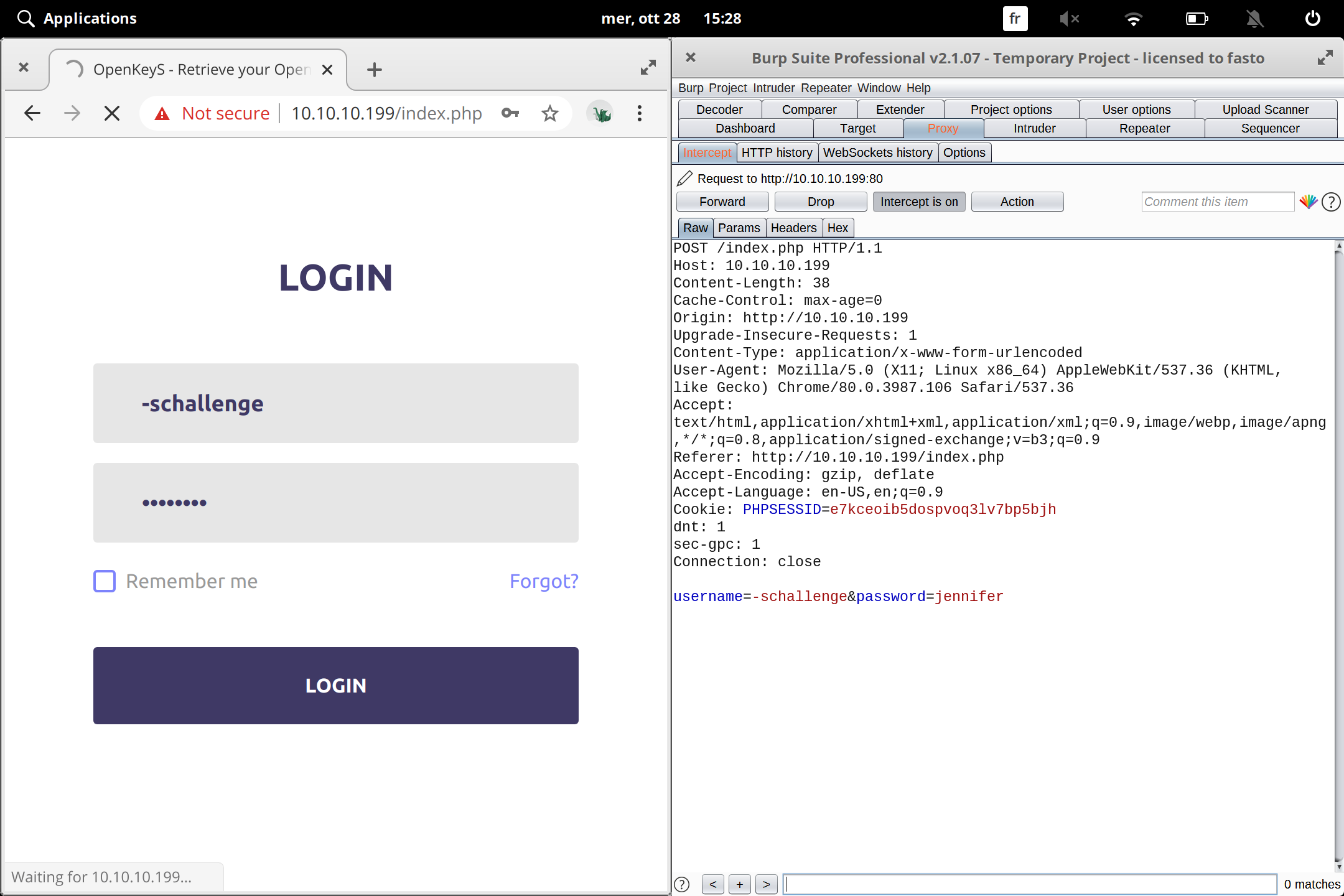Toggle the Intercept is on button

[x=918, y=202]
